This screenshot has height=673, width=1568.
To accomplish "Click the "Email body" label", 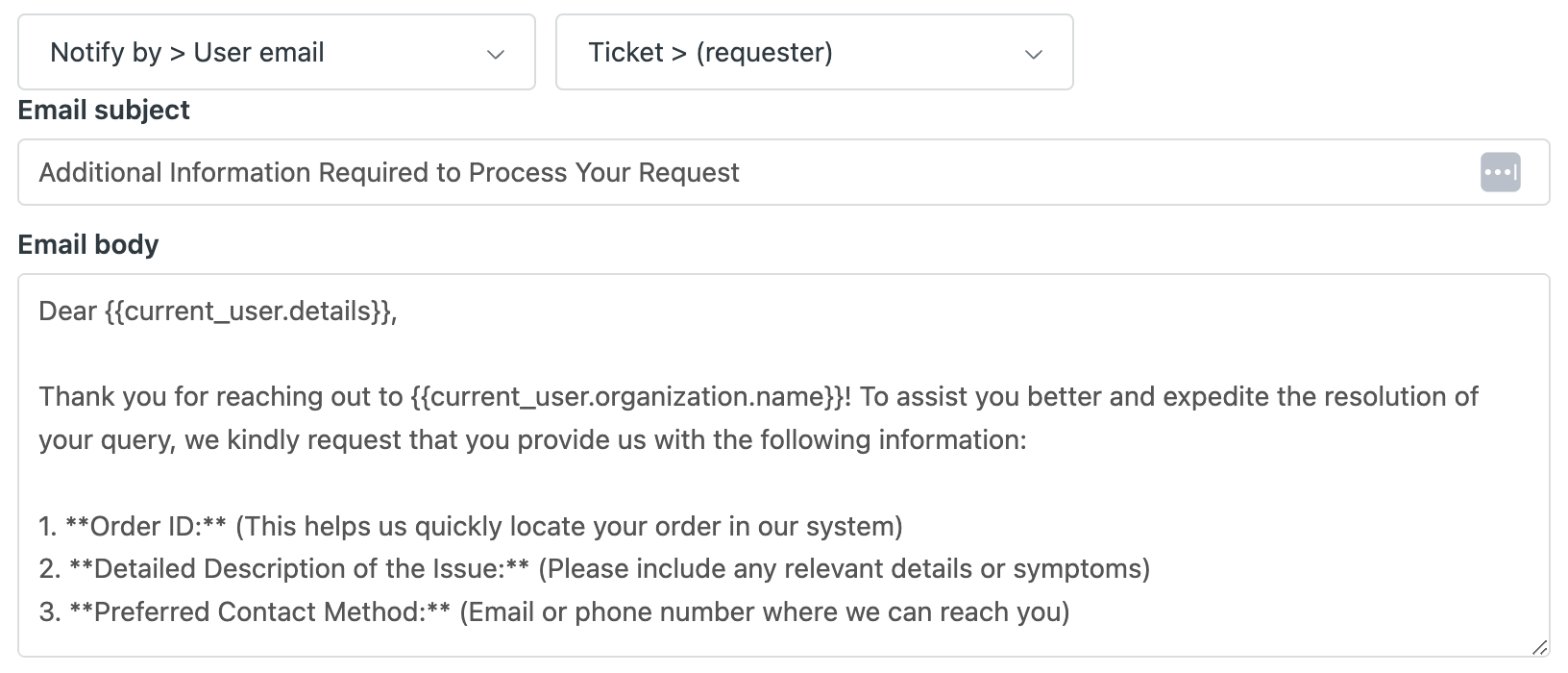I will pyautogui.click(x=88, y=245).
